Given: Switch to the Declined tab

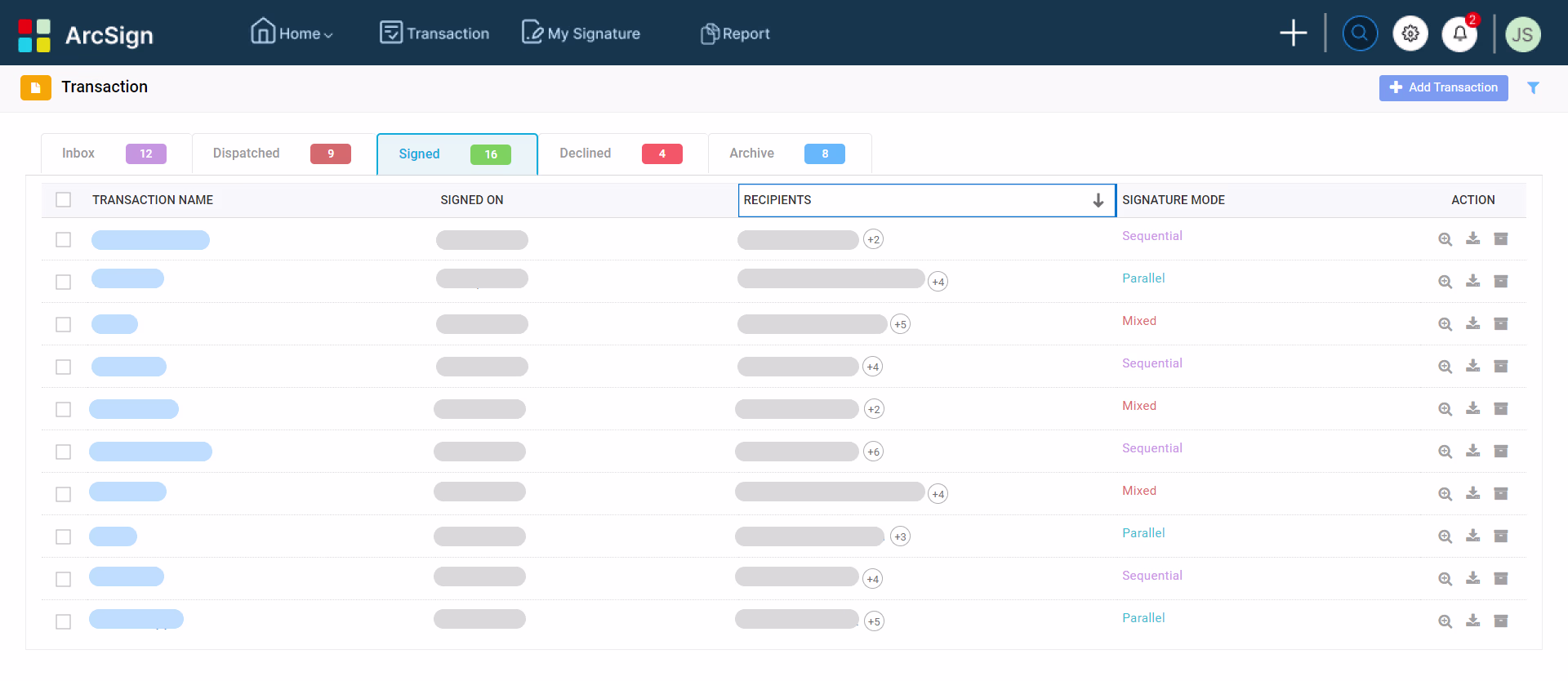Looking at the screenshot, I should click(621, 154).
